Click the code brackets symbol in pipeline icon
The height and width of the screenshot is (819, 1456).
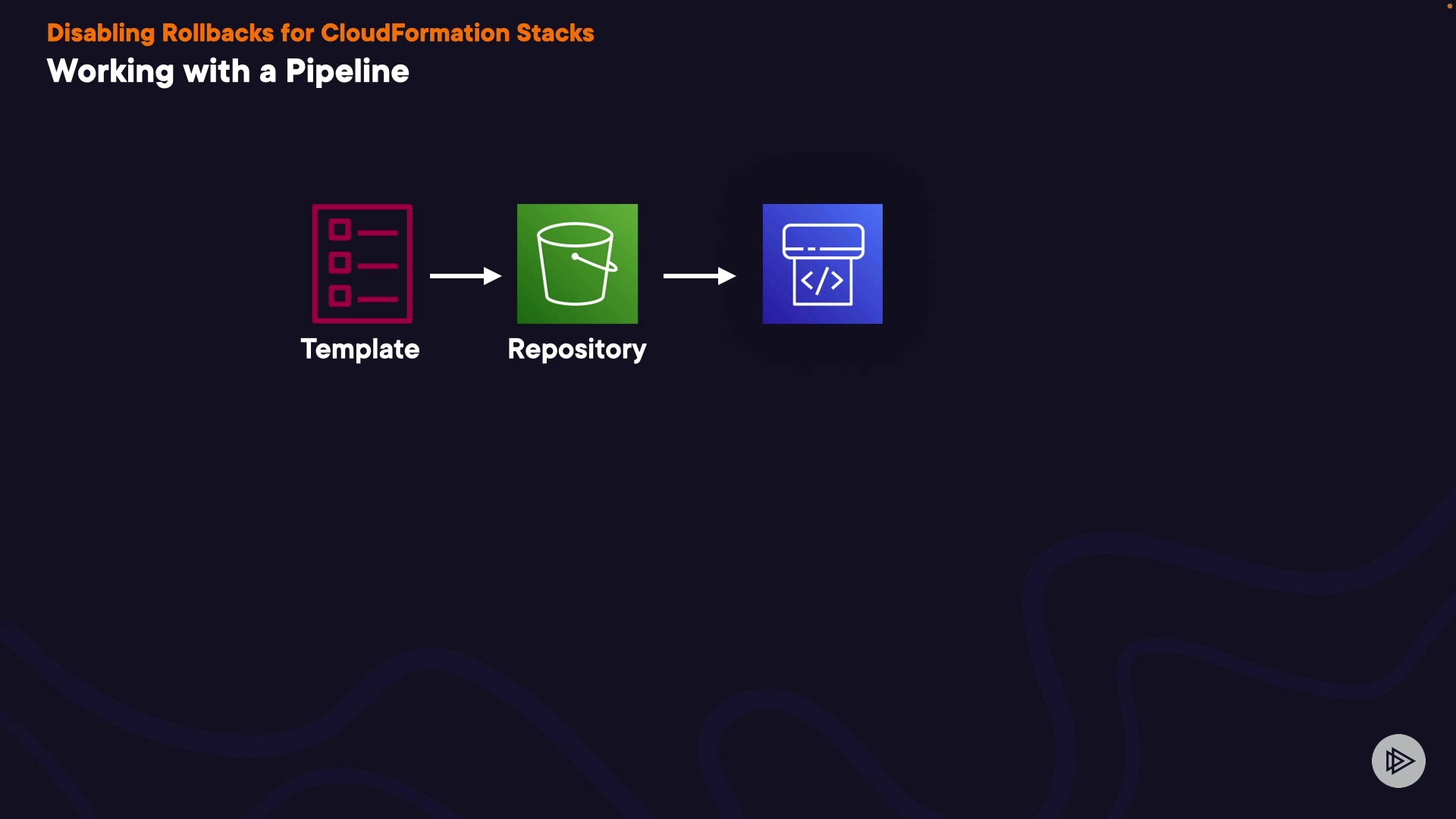[822, 281]
